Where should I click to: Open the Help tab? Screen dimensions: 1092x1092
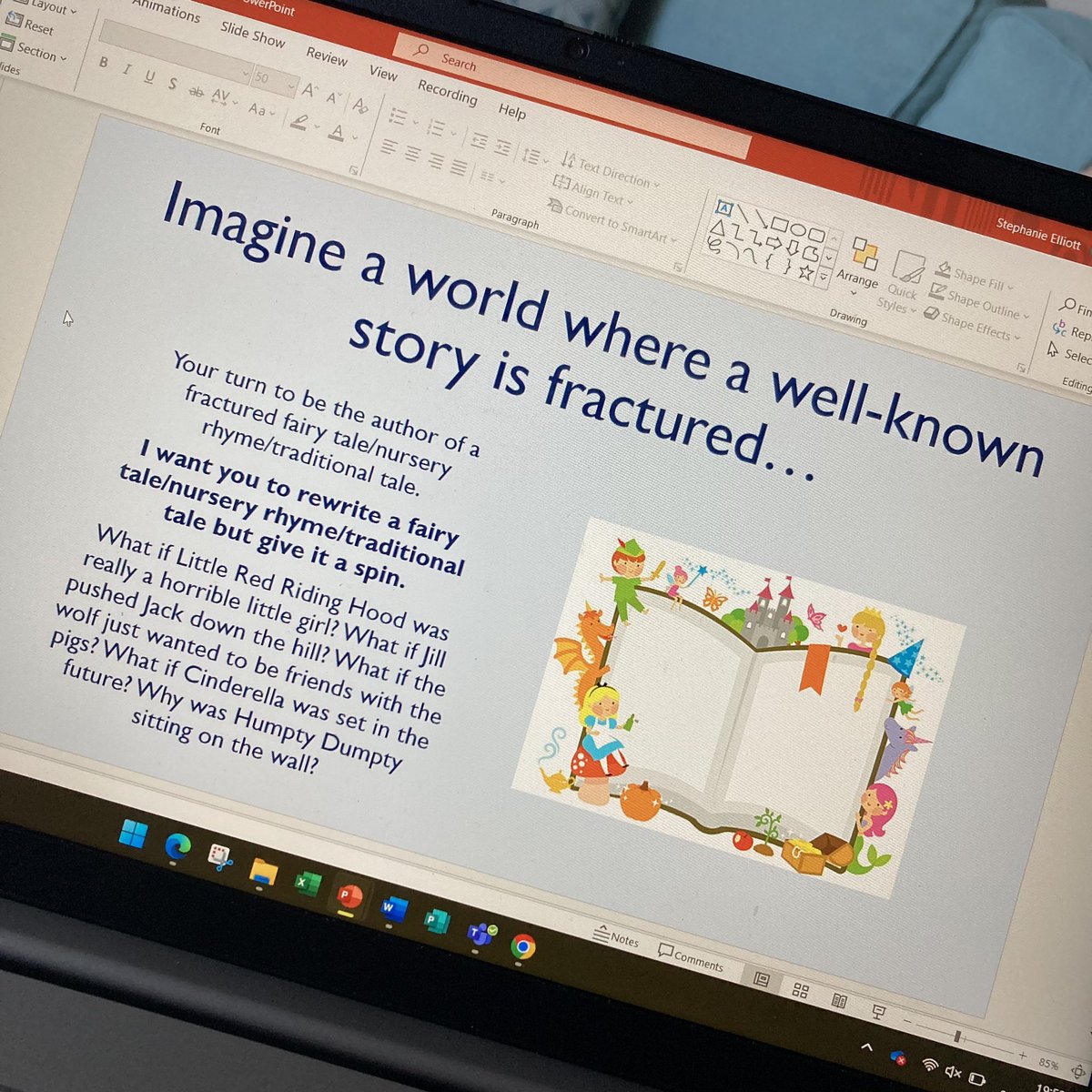(511, 111)
